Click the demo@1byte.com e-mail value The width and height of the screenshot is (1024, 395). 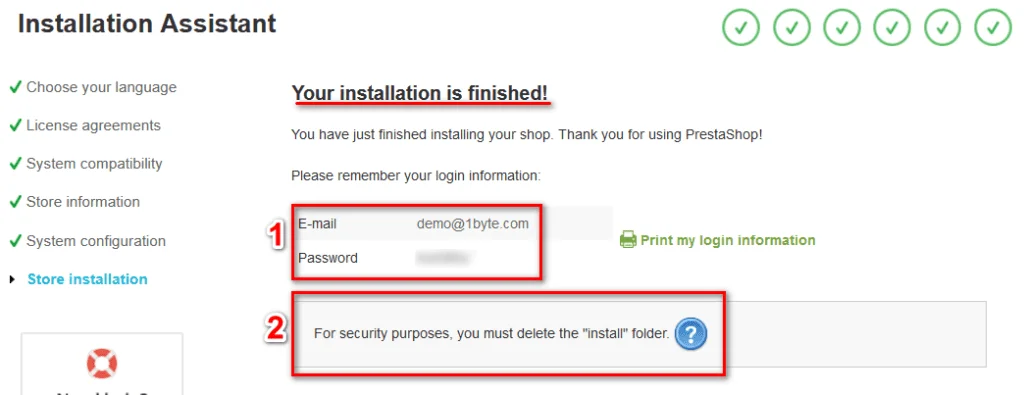point(473,224)
